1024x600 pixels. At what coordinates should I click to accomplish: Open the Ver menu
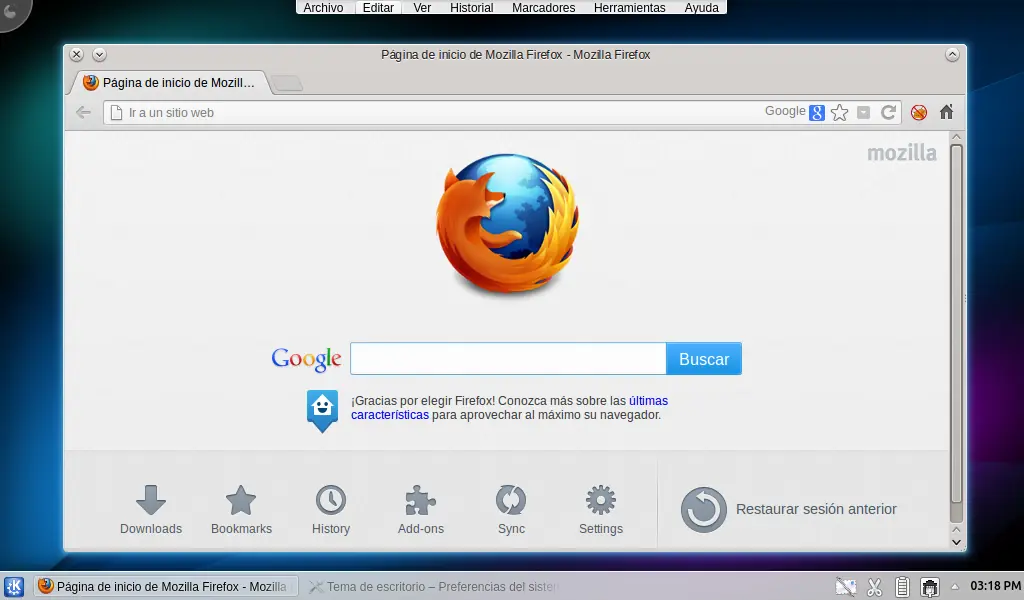point(422,8)
